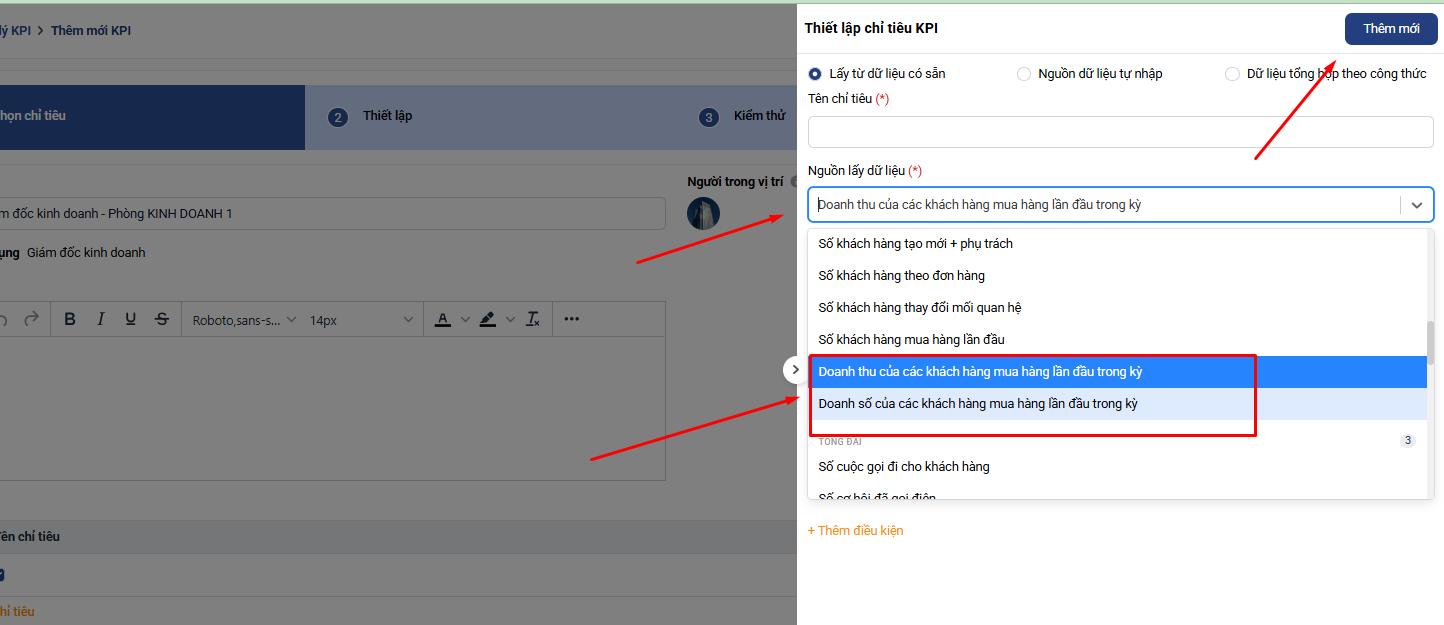Click the highlighter background color icon
The width and height of the screenshot is (1444, 625).
487,320
